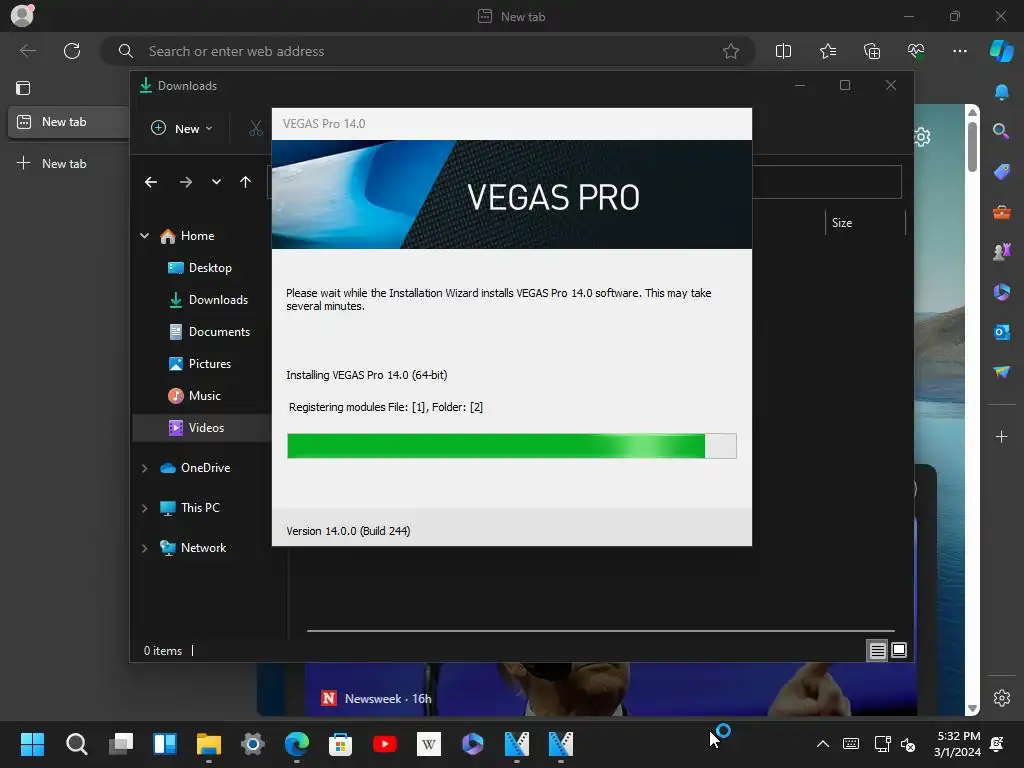Click the browser refresh icon

coord(72,51)
